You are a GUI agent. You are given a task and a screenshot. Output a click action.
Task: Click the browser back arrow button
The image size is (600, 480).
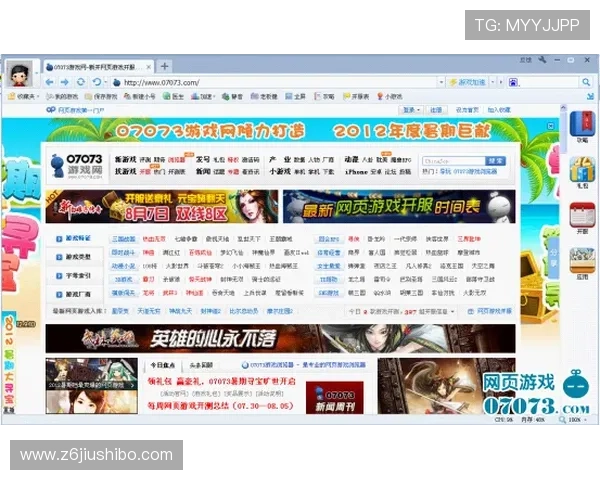coord(50,81)
